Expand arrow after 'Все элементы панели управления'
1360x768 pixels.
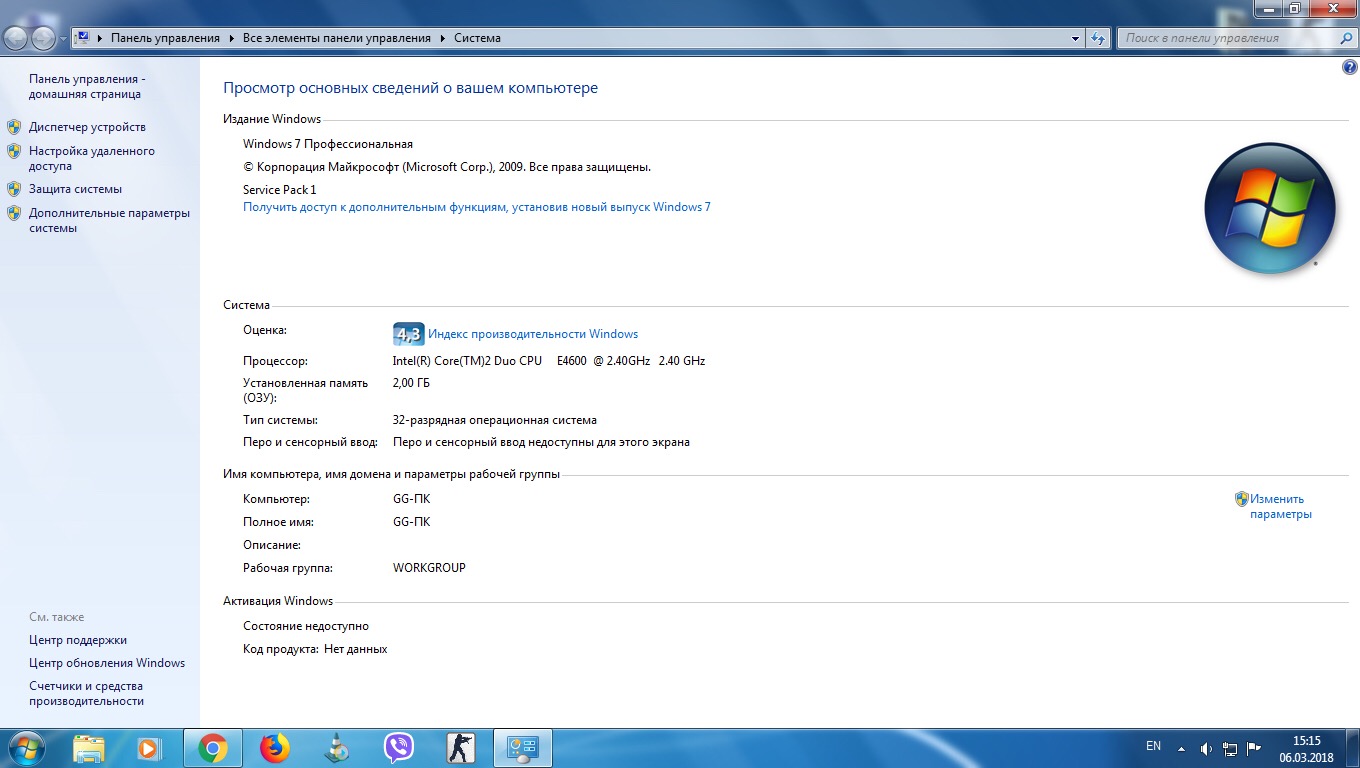point(443,38)
